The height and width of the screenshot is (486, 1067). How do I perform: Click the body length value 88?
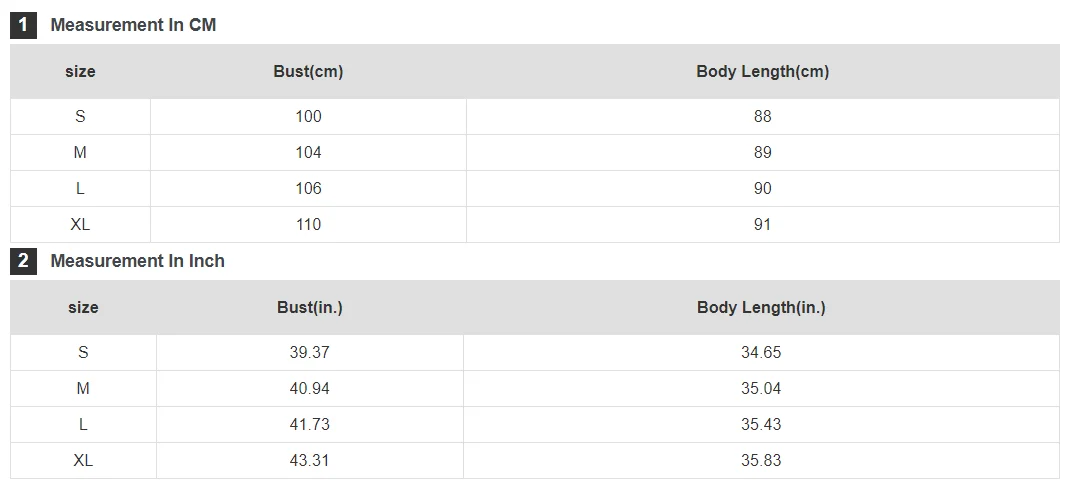pyautogui.click(x=763, y=117)
